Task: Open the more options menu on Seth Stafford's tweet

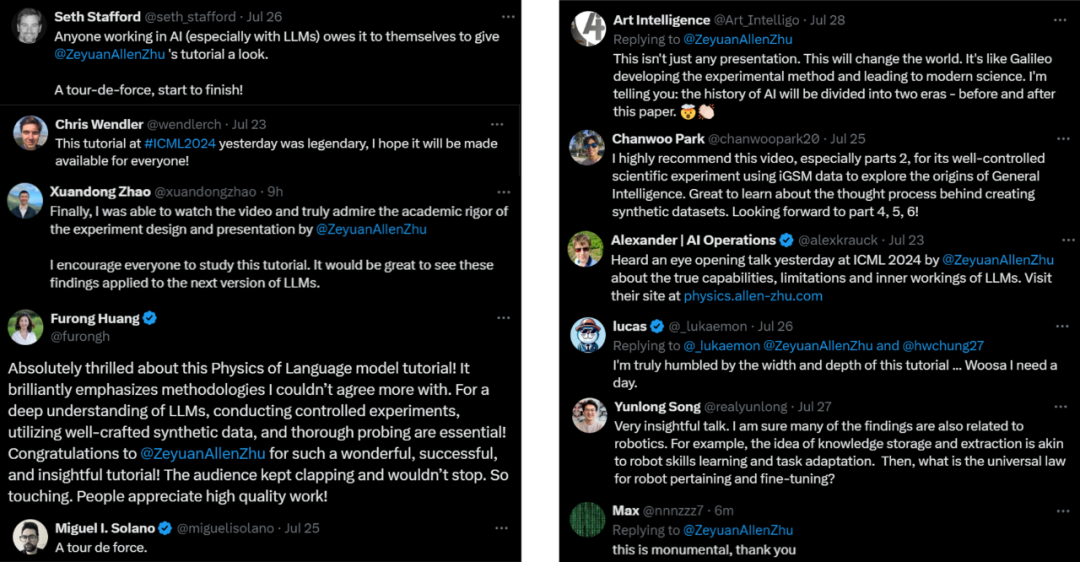Action: pos(508,17)
